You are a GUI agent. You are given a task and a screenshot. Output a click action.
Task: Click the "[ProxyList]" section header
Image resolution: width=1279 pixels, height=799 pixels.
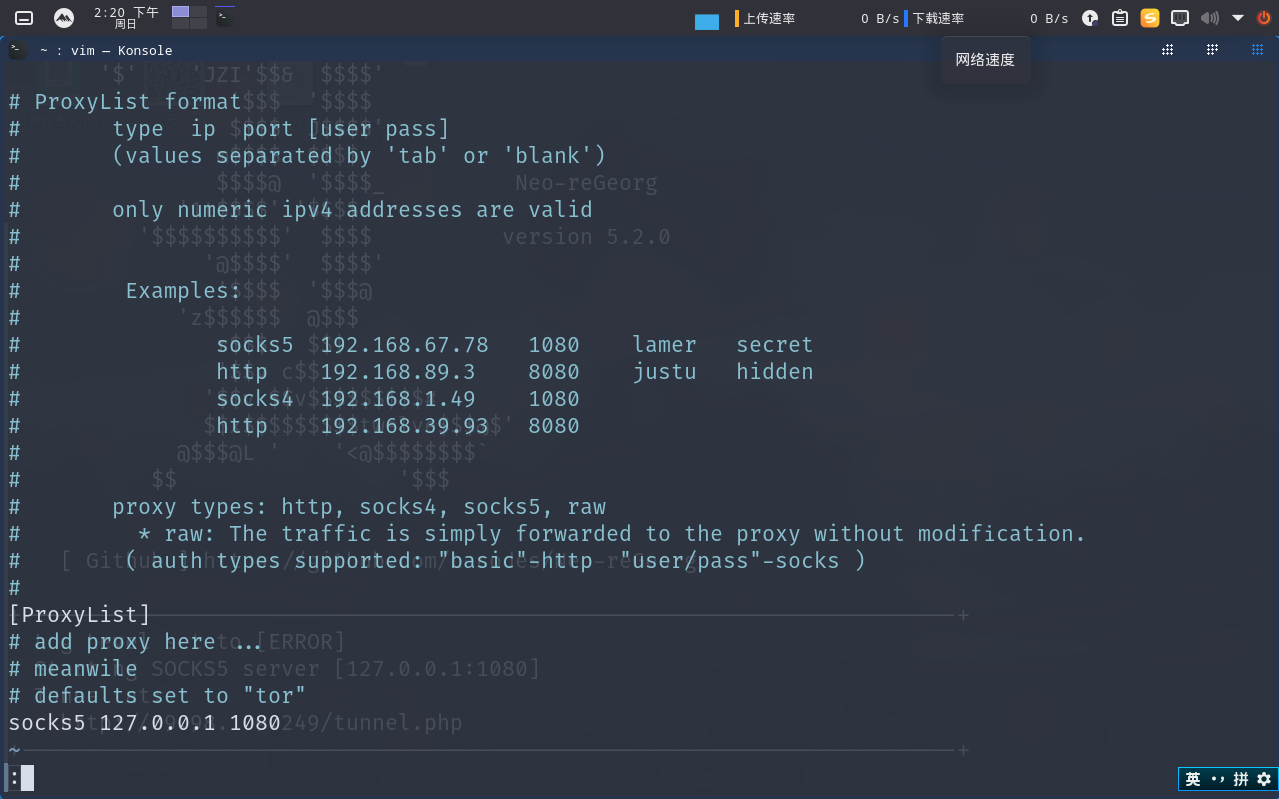[80, 614]
